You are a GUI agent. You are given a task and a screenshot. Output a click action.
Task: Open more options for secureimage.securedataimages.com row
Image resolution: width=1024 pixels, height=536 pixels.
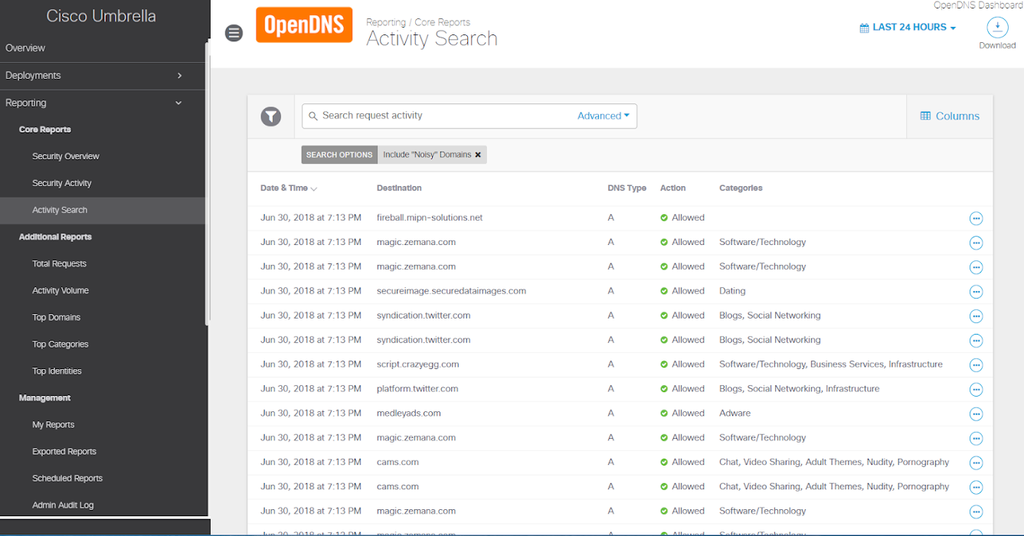(976, 292)
